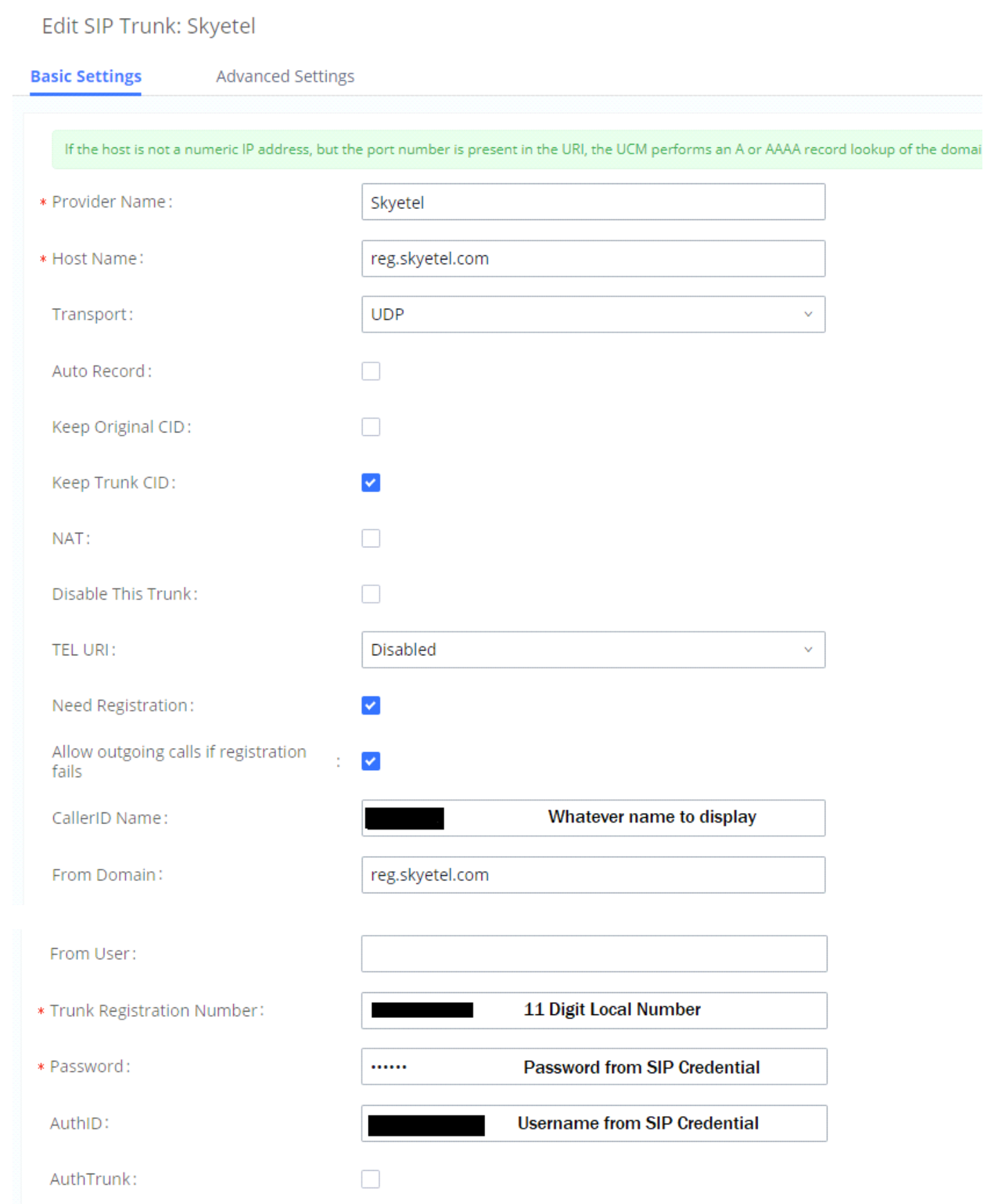999x1204 pixels.
Task: Toggle Allow outgoing calls if registration fails
Action: point(371,762)
